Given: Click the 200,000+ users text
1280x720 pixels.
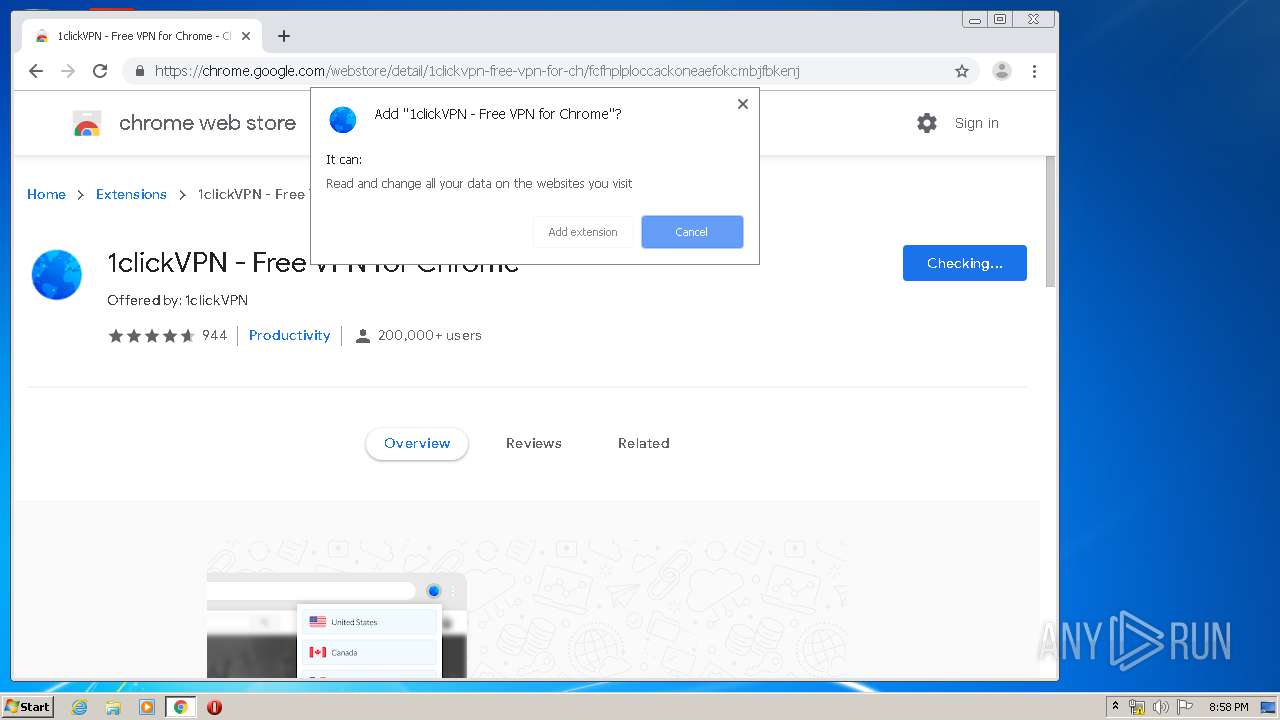Looking at the screenshot, I should click(x=430, y=336).
